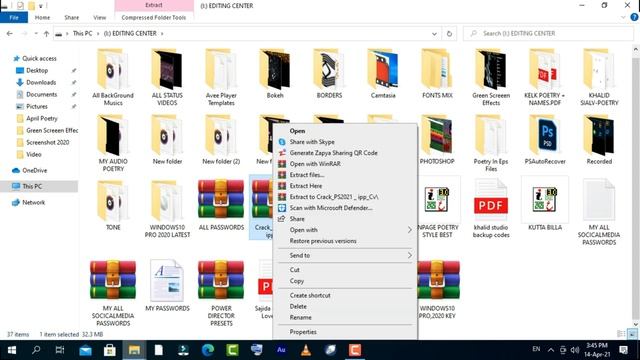The image size is (640, 360).
Task: Select the Recorded folder
Action: pyautogui.click(x=599, y=140)
